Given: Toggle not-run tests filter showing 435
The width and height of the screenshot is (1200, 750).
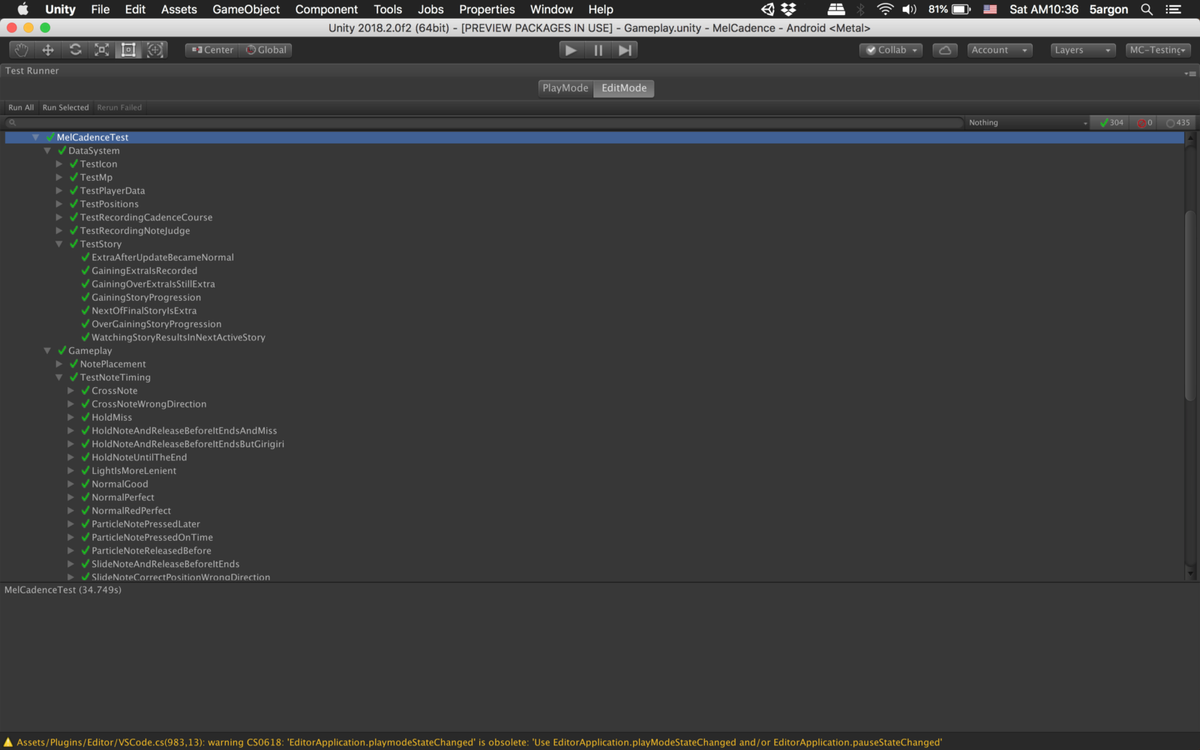Looking at the screenshot, I should (1178, 123).
